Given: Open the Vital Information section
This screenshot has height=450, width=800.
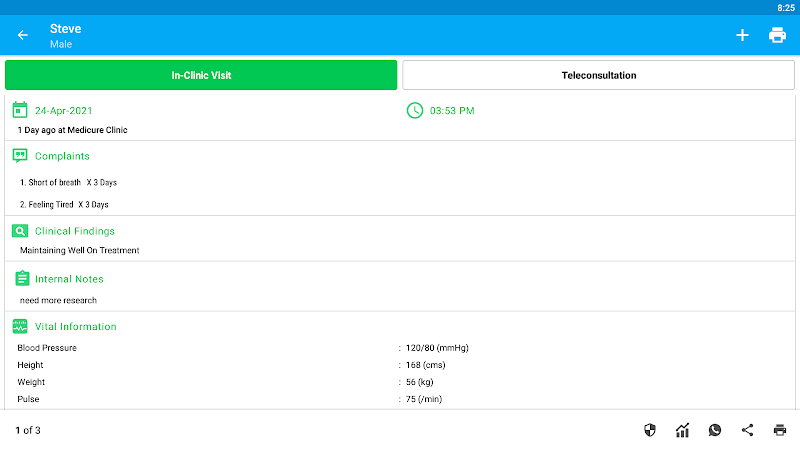Looking at the screenshot, I should (x=75, y=327).
